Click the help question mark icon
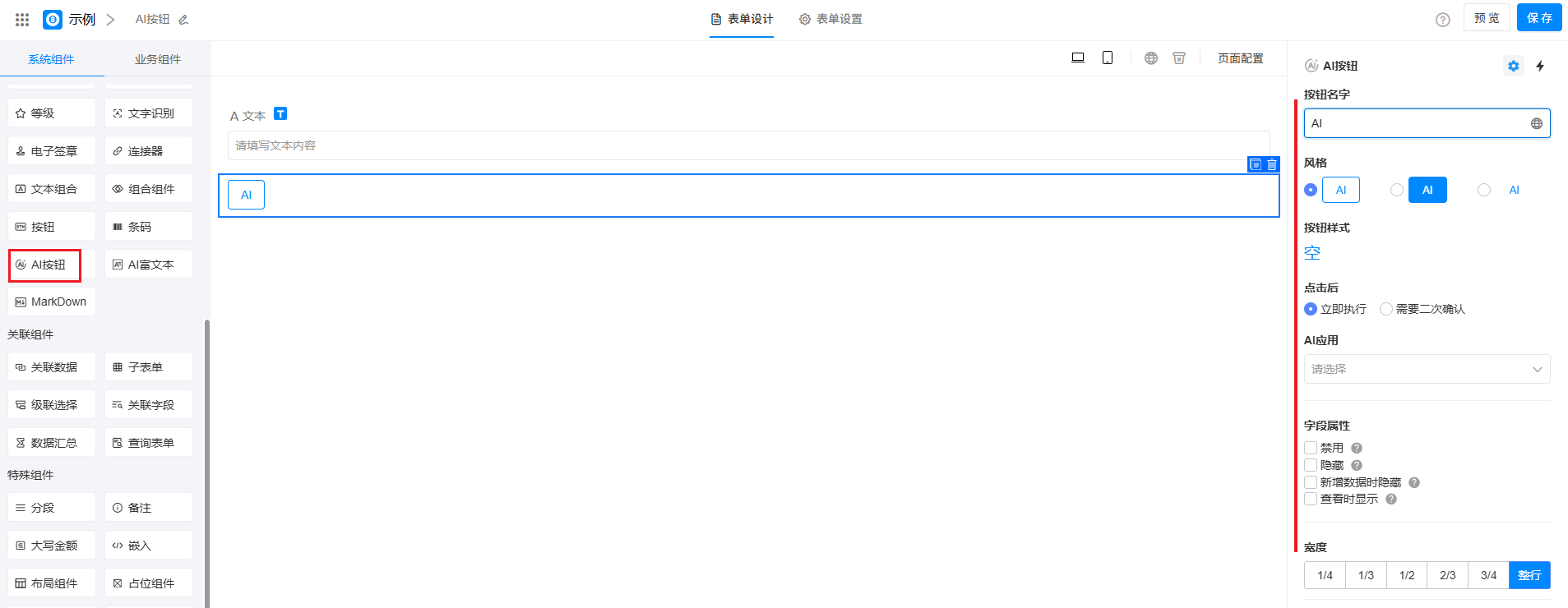 (1442, 20)
